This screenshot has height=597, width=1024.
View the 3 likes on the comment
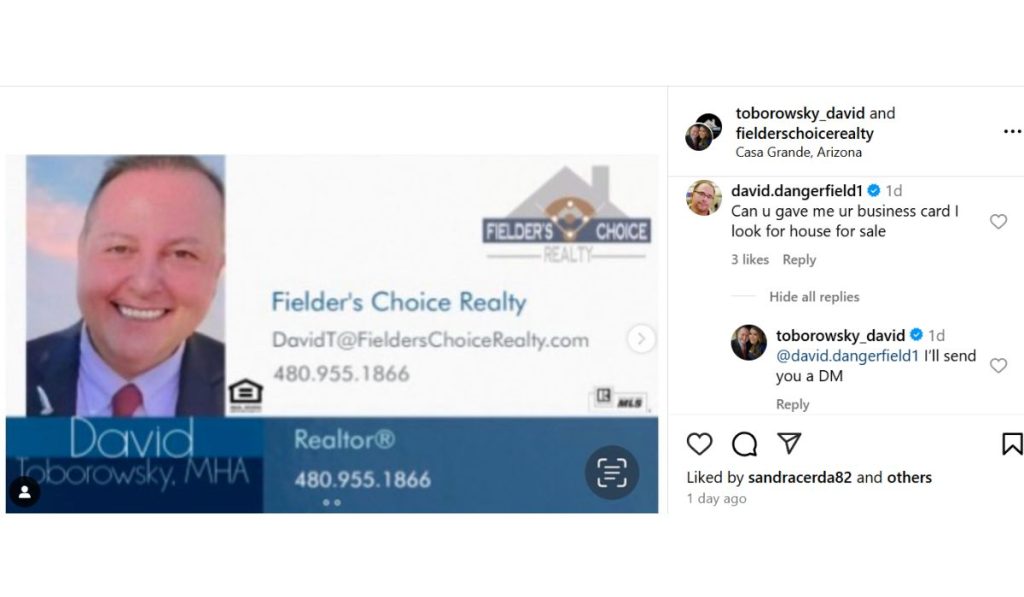coord(750,259)
